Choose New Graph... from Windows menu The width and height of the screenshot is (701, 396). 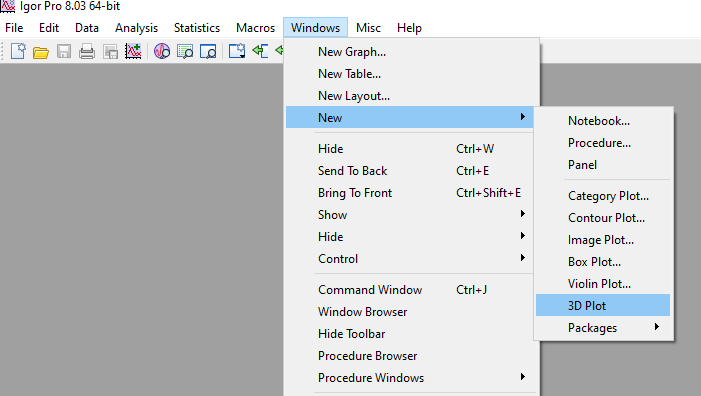click(409, 52)
